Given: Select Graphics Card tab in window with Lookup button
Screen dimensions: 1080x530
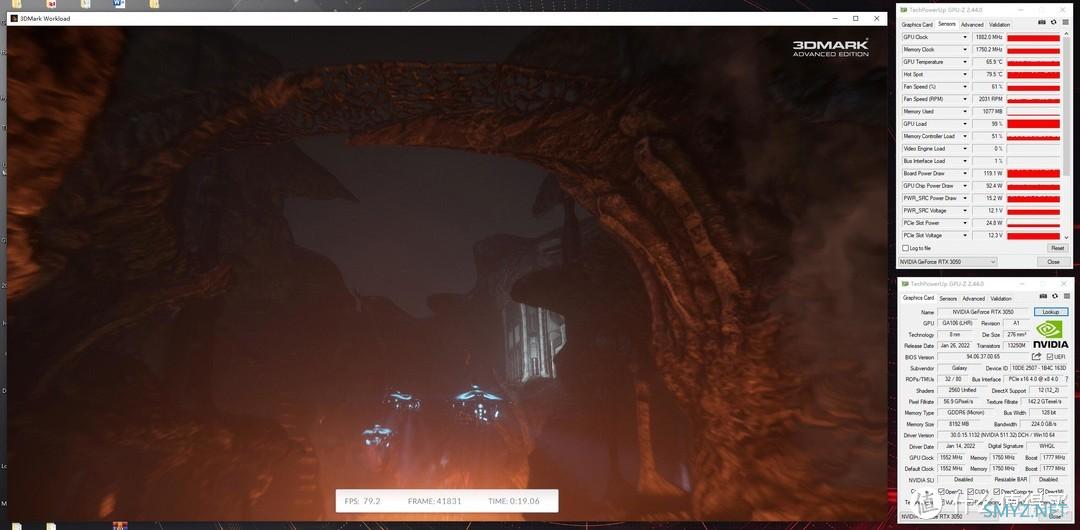Looking at the screenshot, I should pyautogui.click(x=918, y=298).
